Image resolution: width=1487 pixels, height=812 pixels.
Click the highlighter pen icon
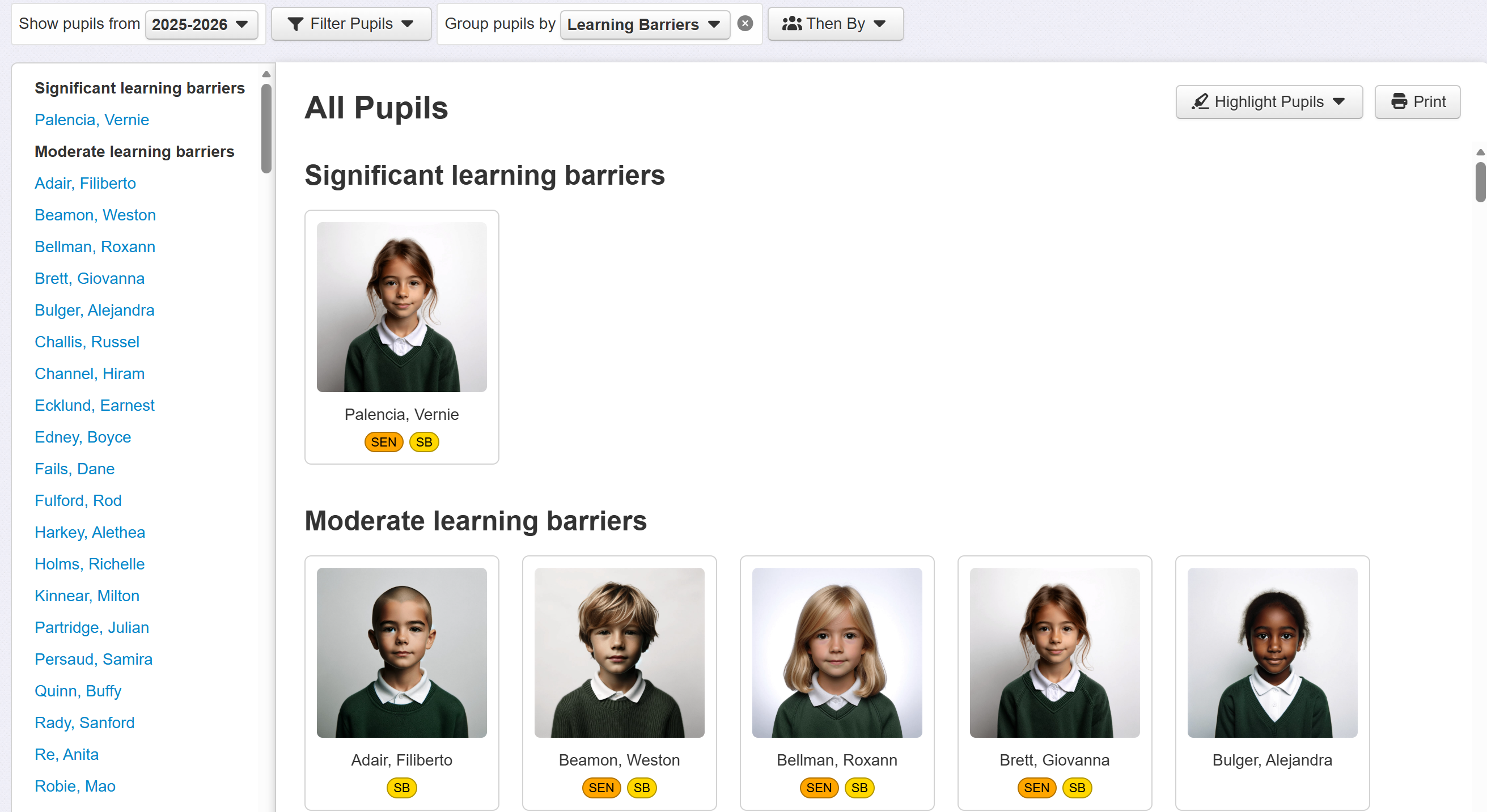[1200, 101]
